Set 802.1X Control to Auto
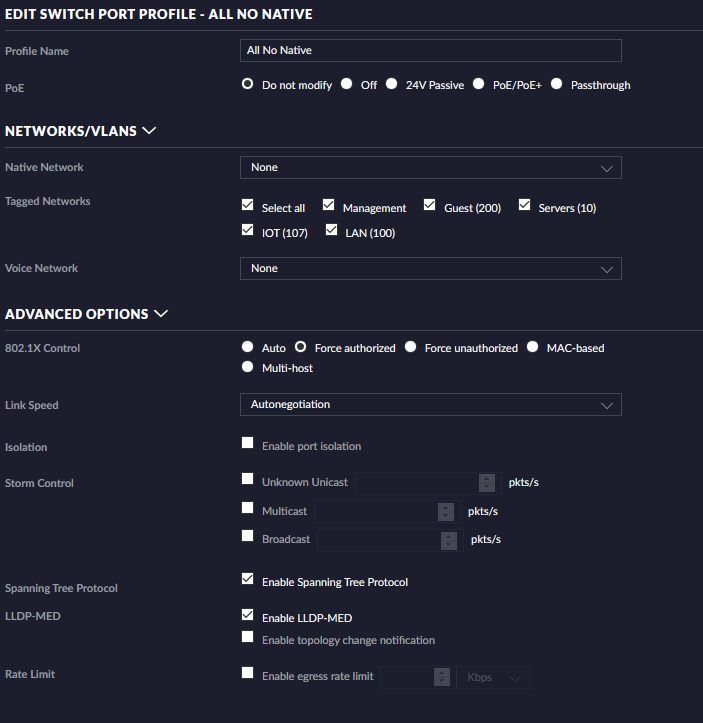 click(x=248, y=347)
